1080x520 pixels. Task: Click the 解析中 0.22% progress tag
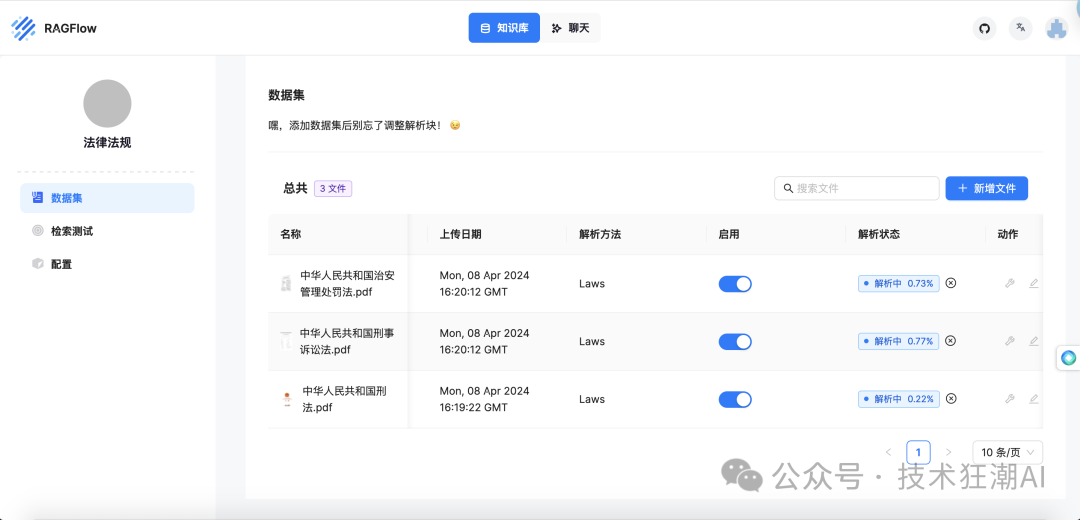pos(897,399)
